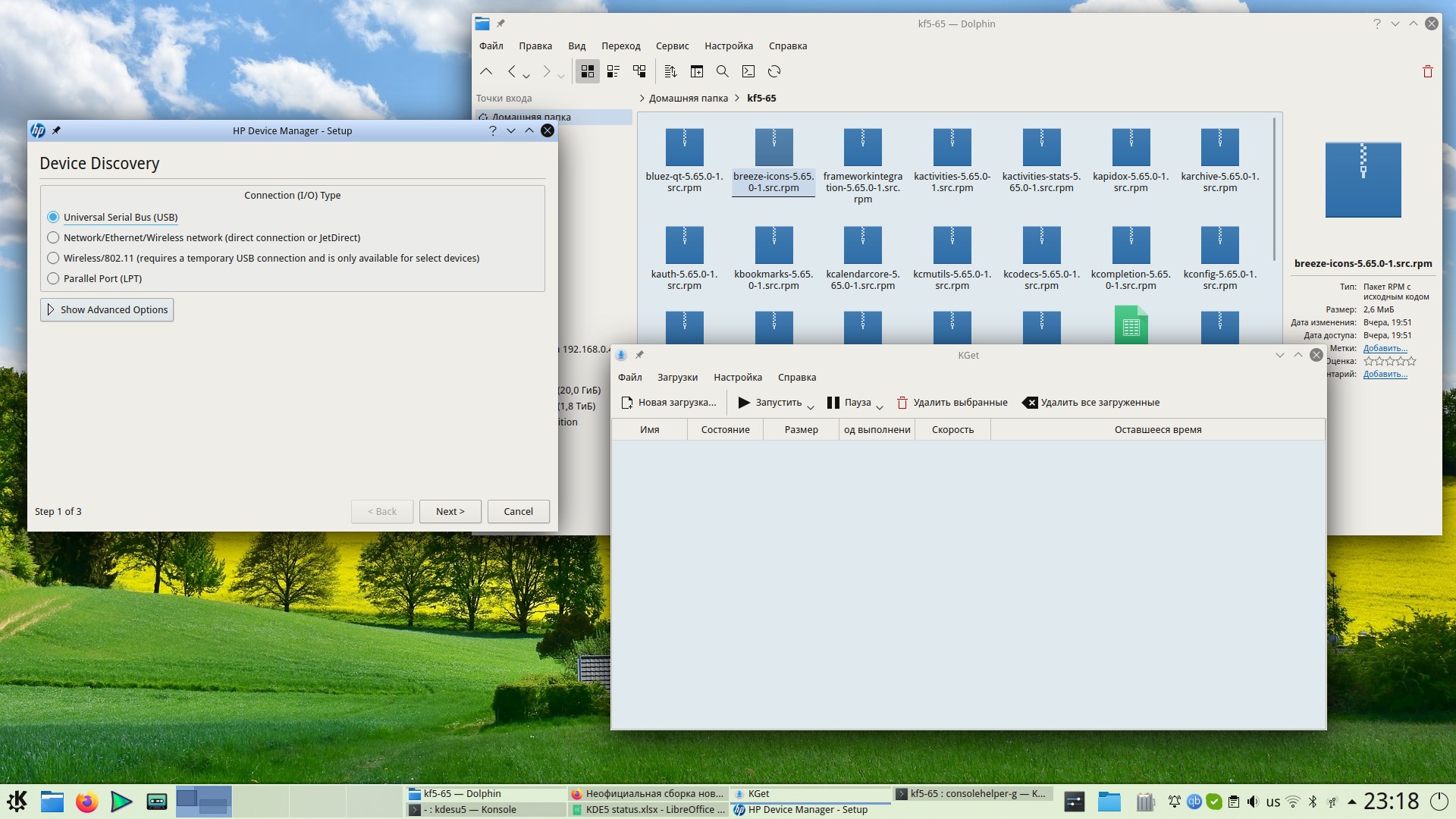1456x819 pixels.
Task: Choose Parallel Port (LPT) option
Action: click(53, 279)
